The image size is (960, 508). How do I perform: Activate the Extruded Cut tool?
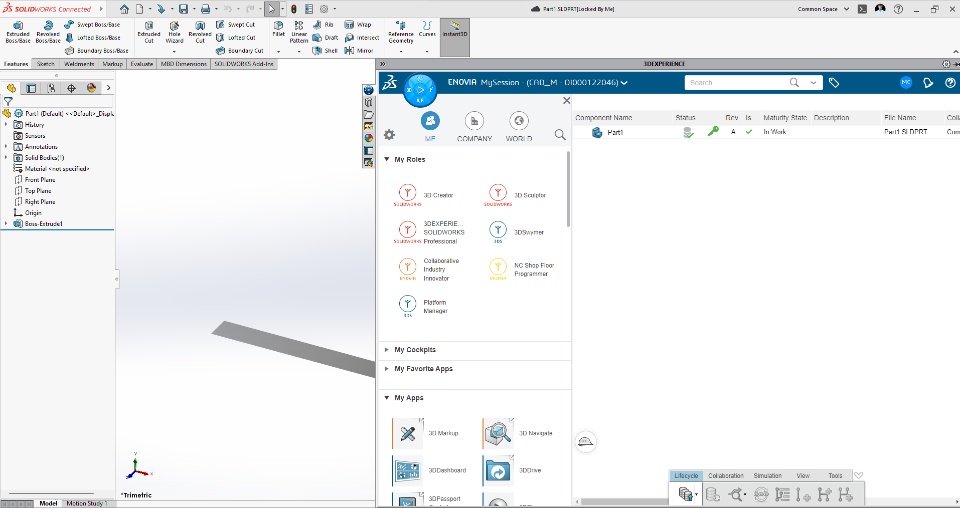click(x=149, y=32)
